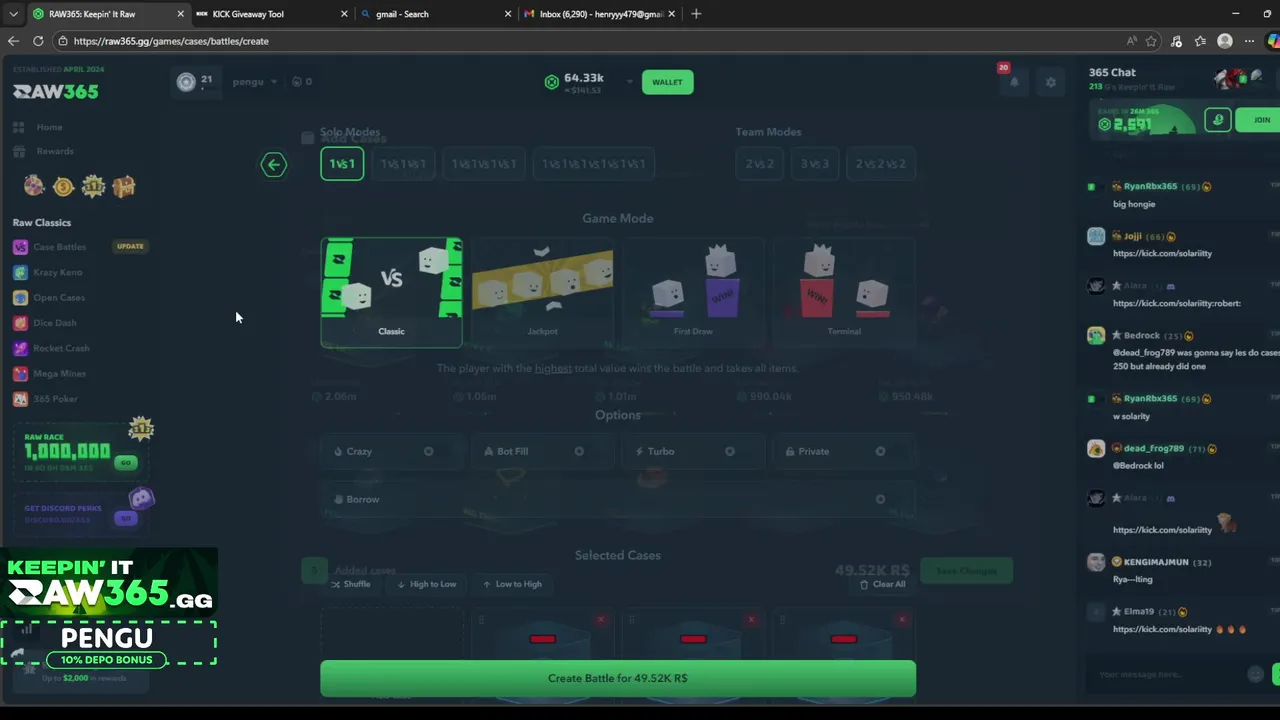Viewport: 1280px width, 720px height.
Task: Click the Case Battles VS icon
Action: (x=20, y=247)
